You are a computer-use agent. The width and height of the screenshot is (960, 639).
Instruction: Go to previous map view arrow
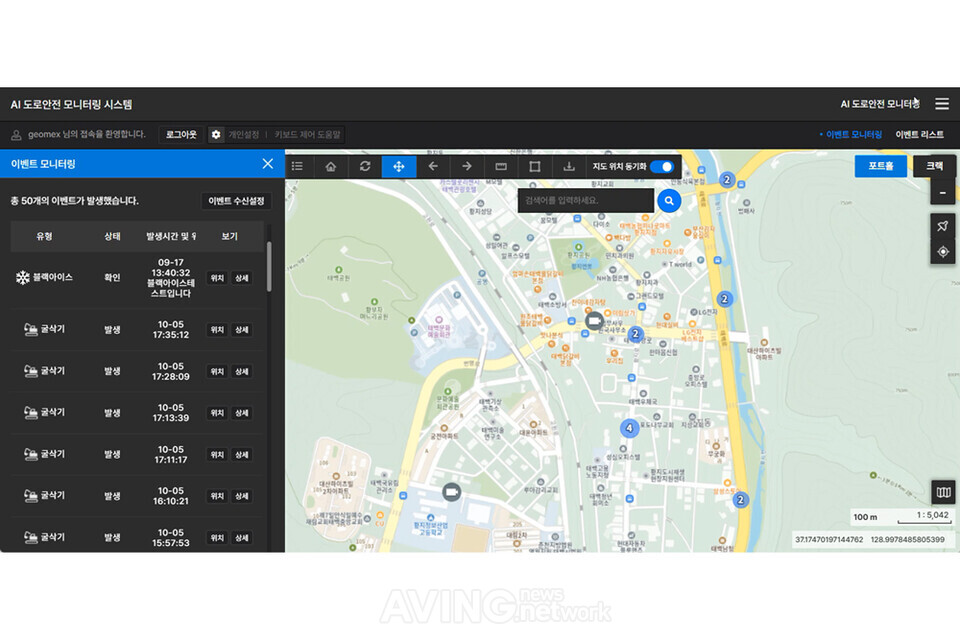tap(433, 166)
